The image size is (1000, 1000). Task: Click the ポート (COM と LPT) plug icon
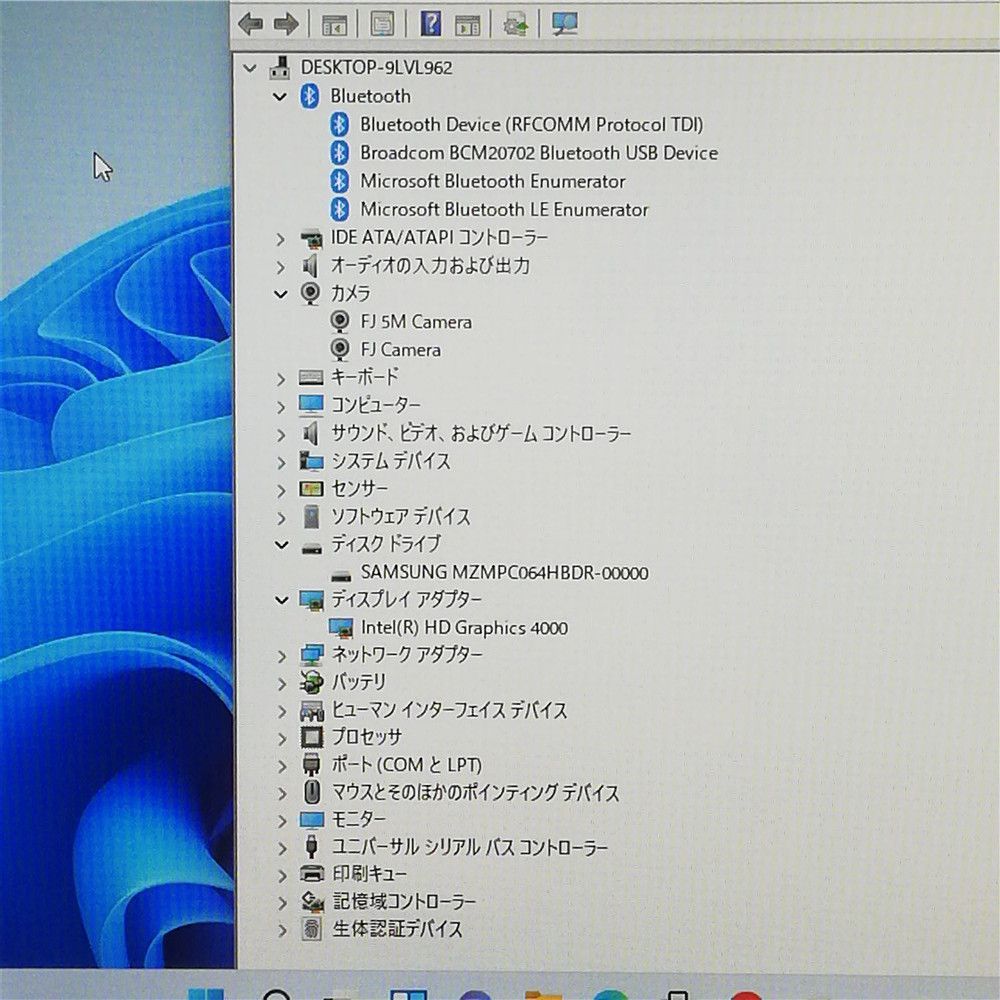pos(312,765)
